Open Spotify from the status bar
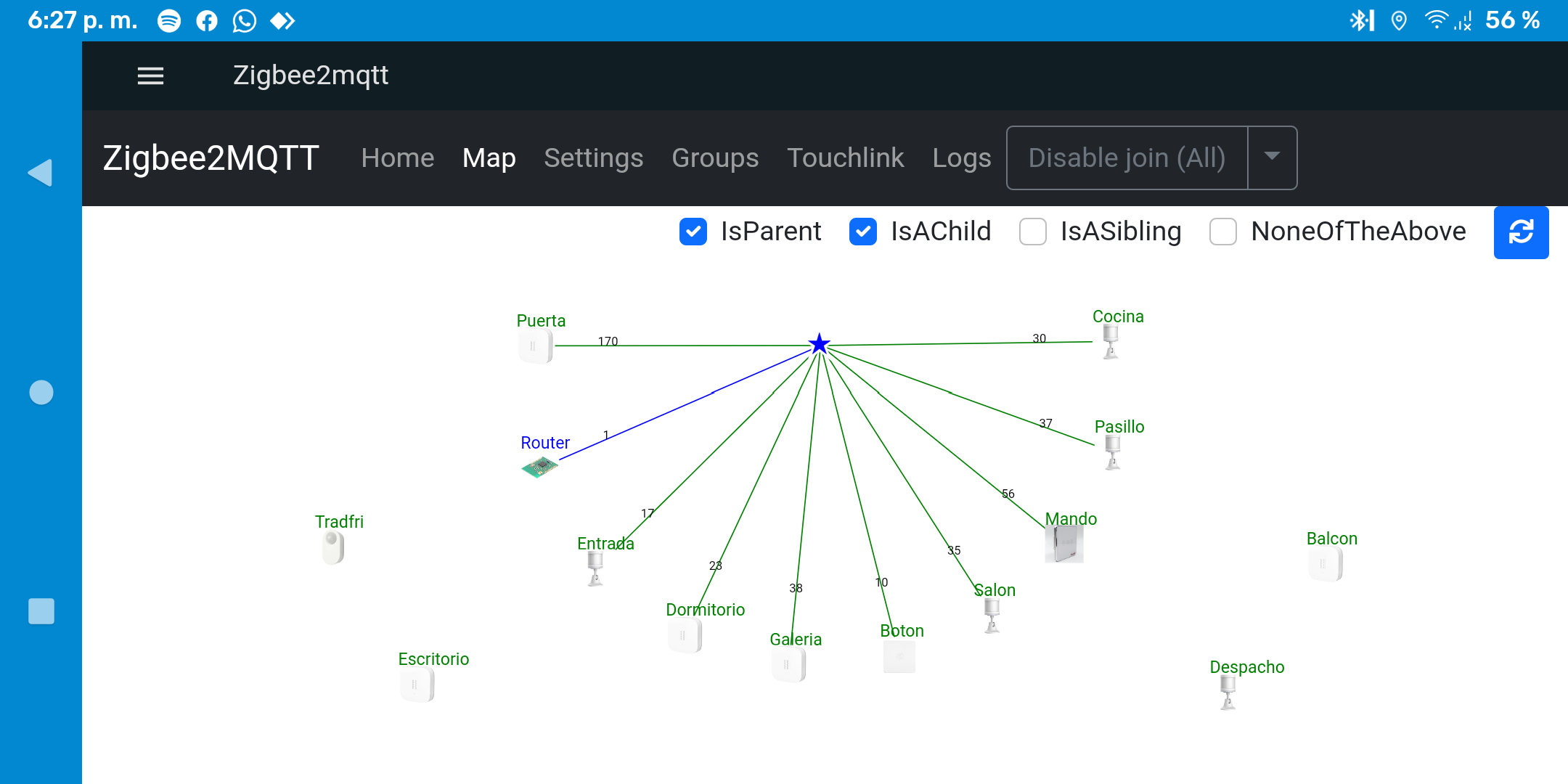Viewport: 1568px width, 784px height. coord(170,20)
